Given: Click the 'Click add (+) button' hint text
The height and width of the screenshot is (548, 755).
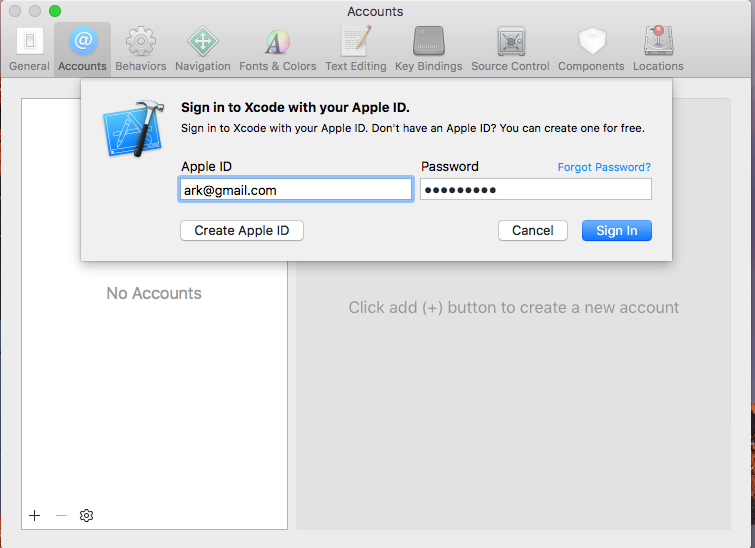Looking at the screenshot, I should (x=514, y=308).
